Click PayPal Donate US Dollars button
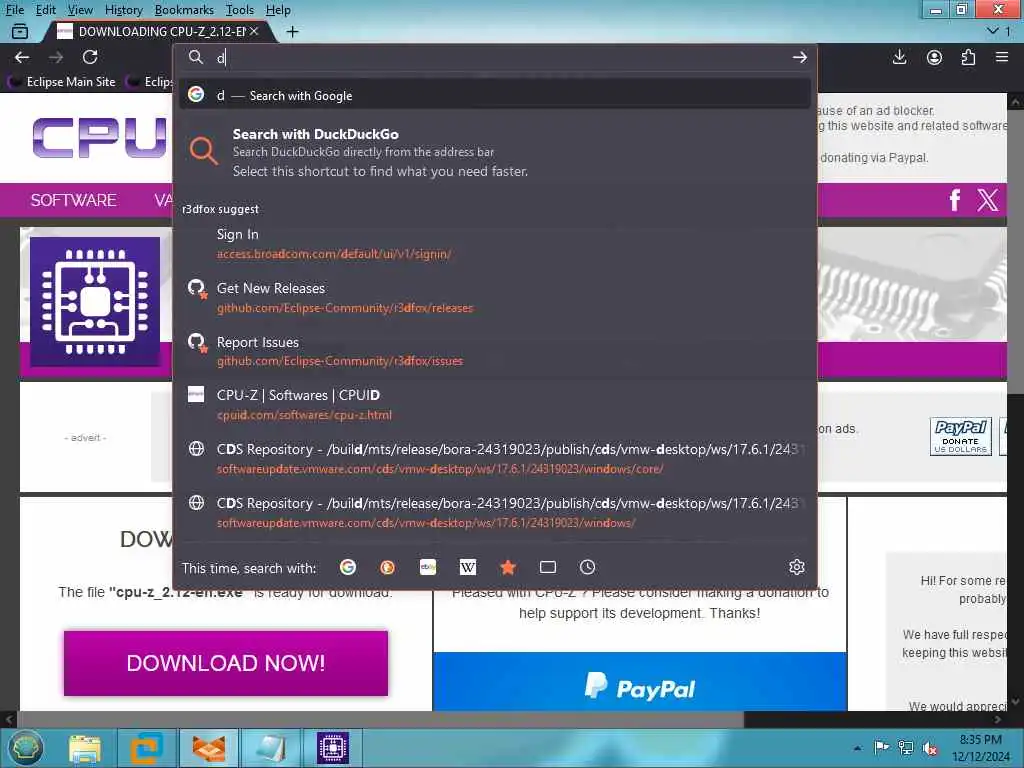 click(960, 436)
